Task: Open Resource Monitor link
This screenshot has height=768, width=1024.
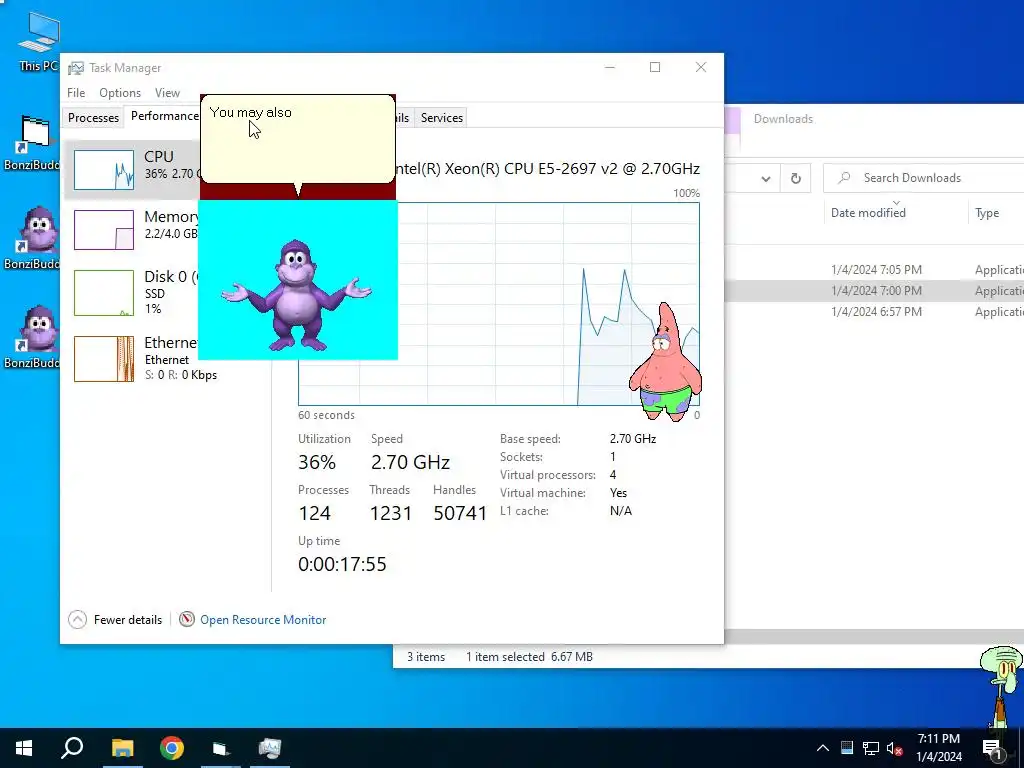Action: point(263,620)
